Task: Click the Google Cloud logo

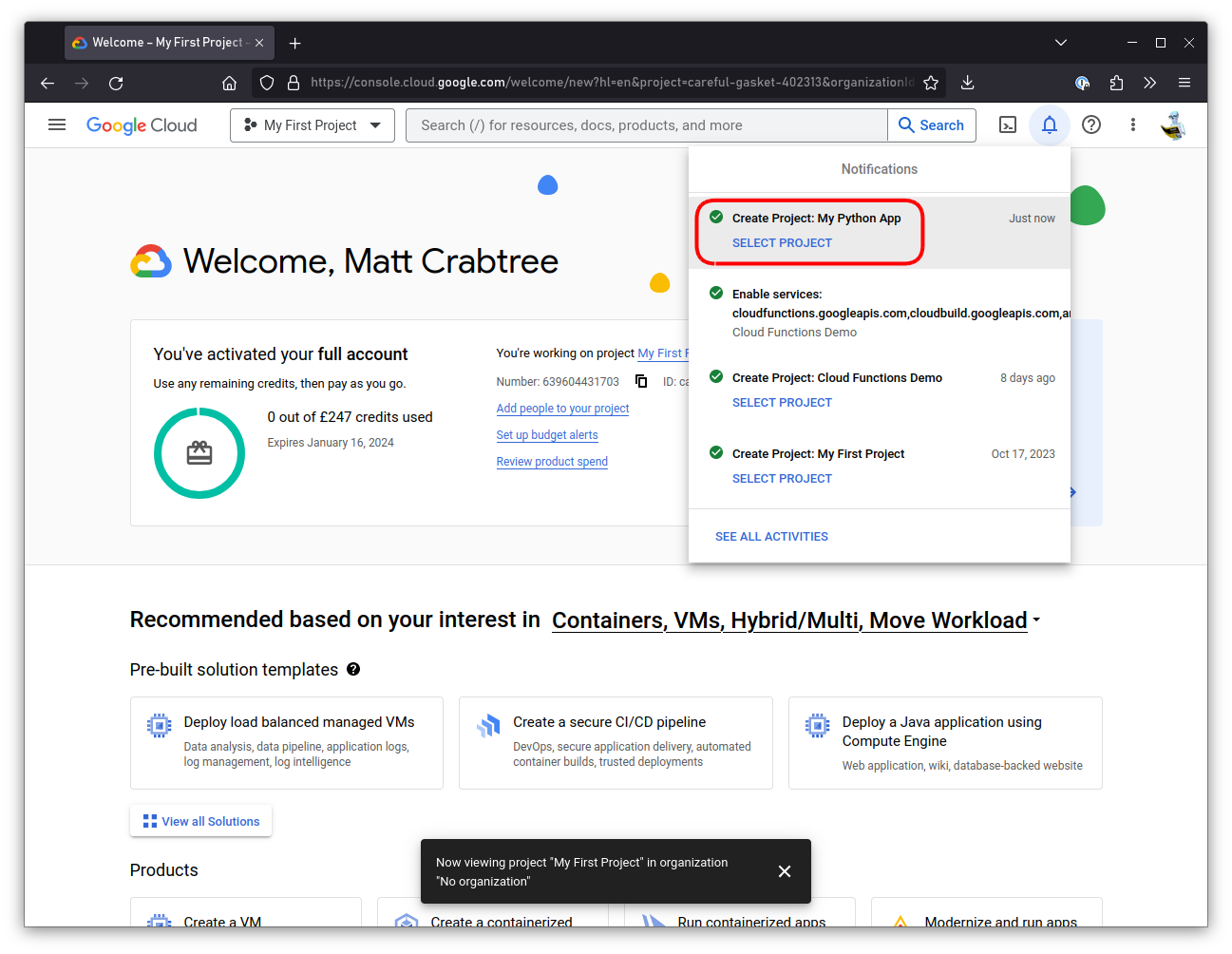Action: pyautogui.click(x=142, y=125)
